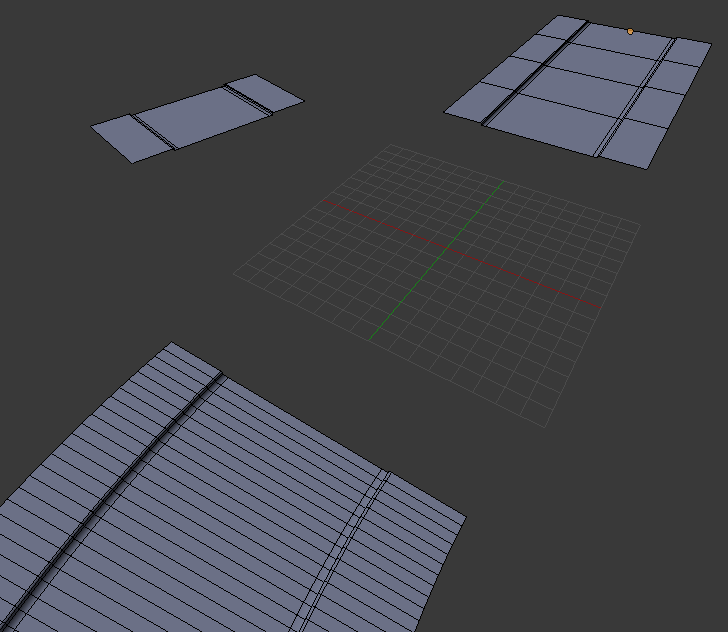Click the grid origin where axes cross
728x632 pixels.
click(448, 248)
